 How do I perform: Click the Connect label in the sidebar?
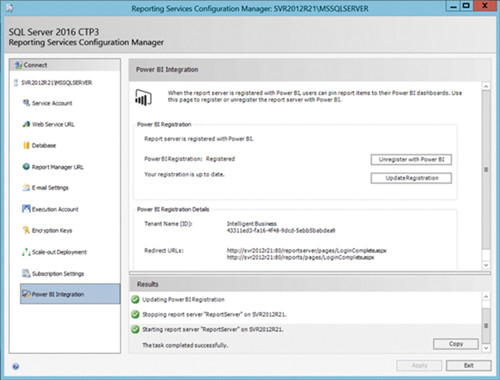(35, 65)
